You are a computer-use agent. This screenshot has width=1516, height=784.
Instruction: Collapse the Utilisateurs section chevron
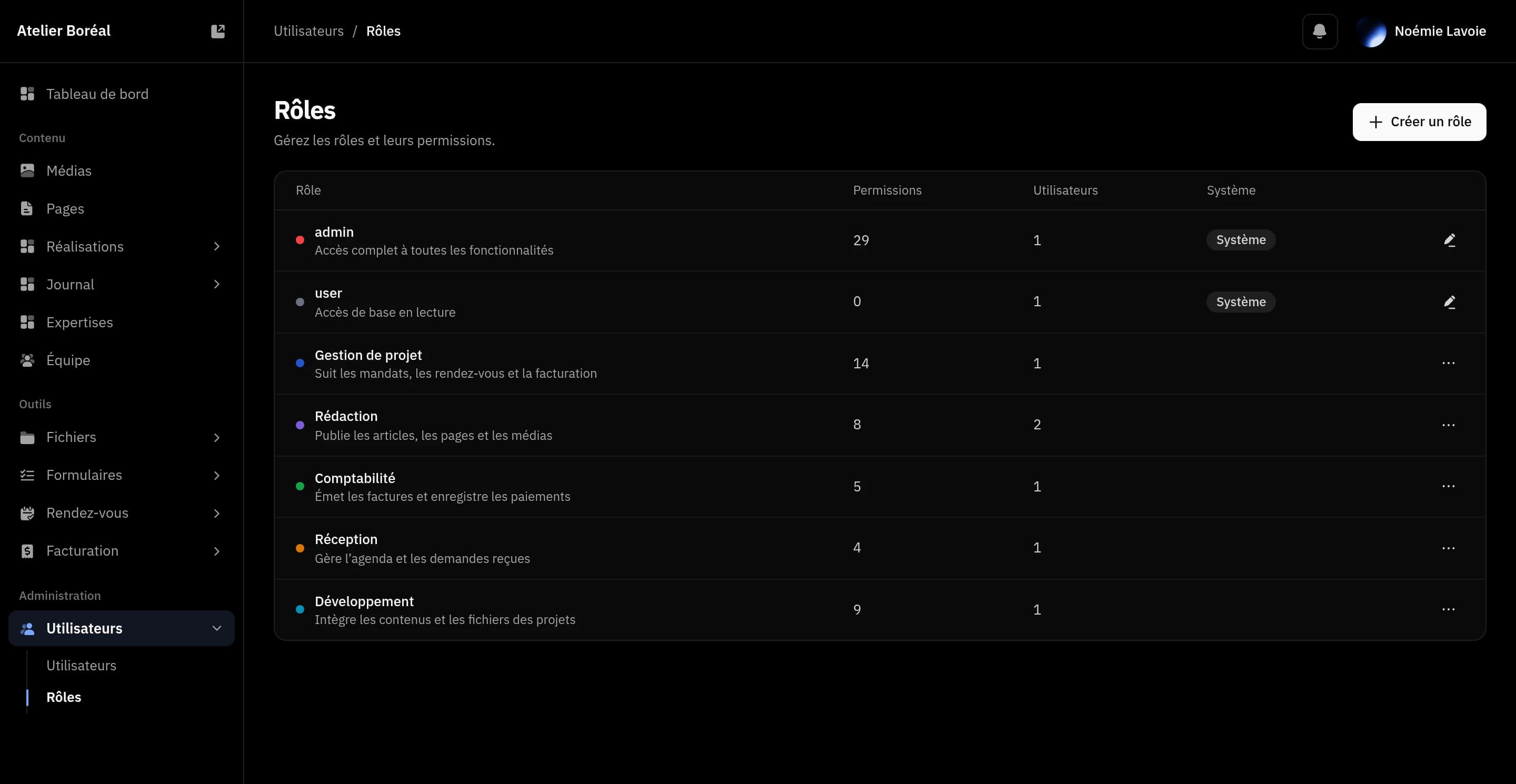tap(216, 628)
